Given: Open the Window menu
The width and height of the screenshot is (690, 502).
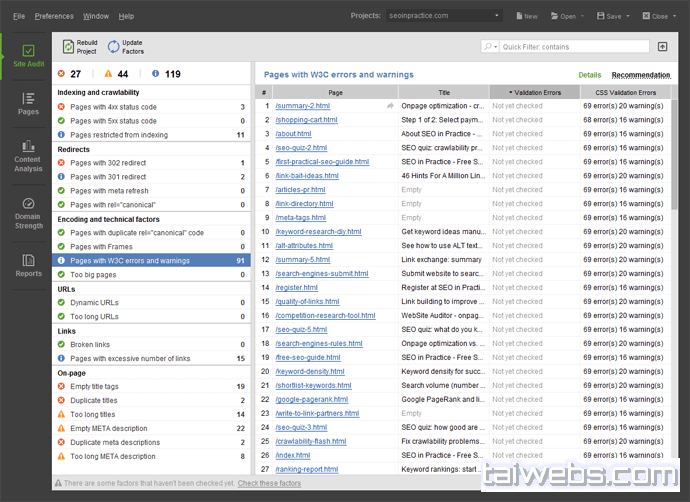Looking at the screenshot, I should [x=96, y=16].
